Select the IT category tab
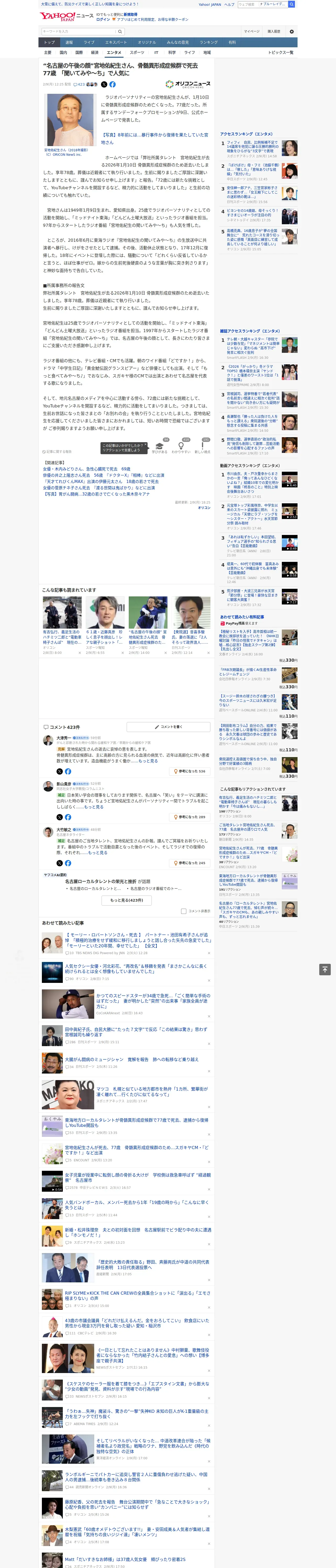The height and width of the screenshot is (1568, 336). coord(156,52)
